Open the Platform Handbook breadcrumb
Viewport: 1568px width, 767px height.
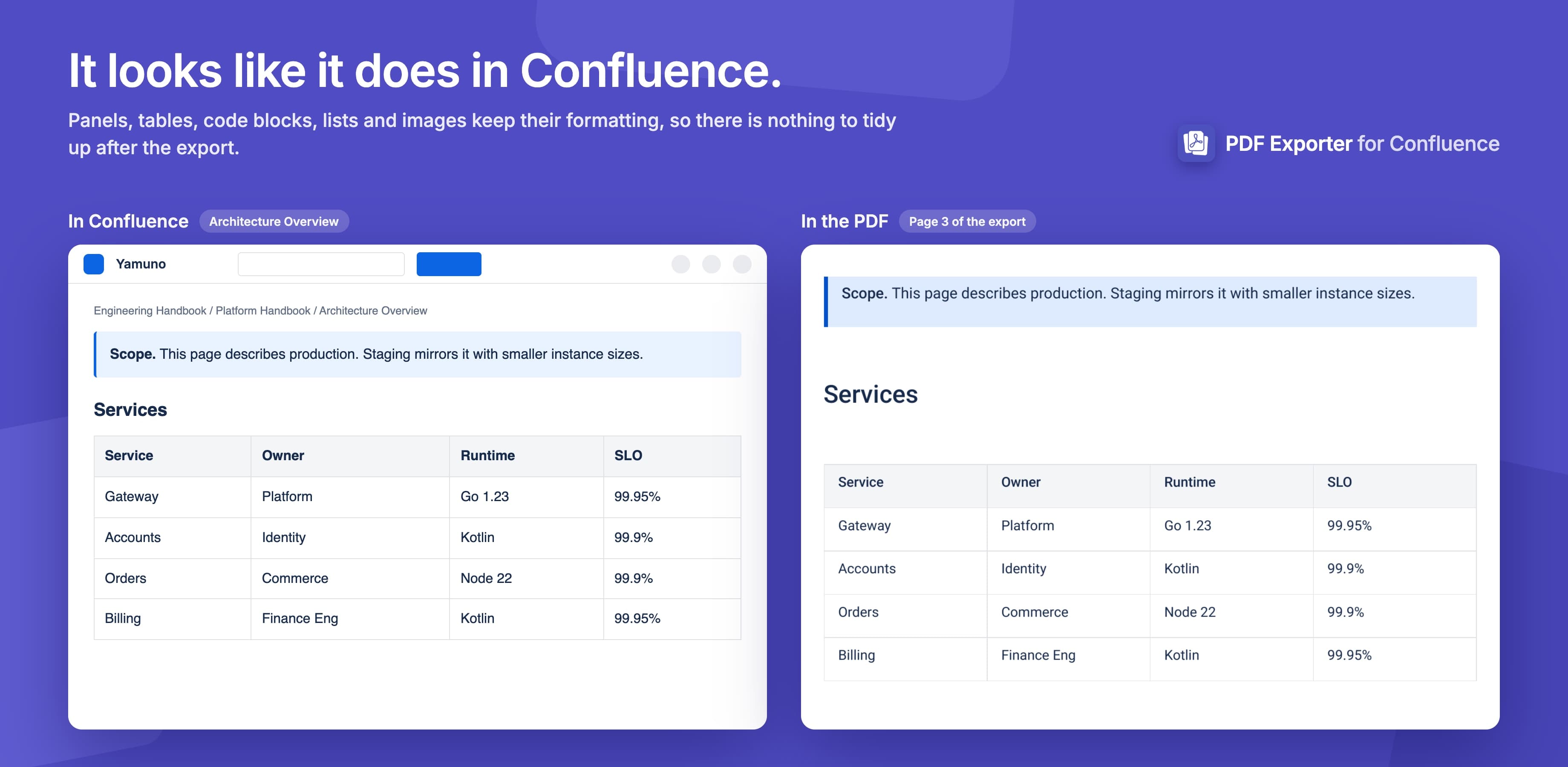coord(263,311)
